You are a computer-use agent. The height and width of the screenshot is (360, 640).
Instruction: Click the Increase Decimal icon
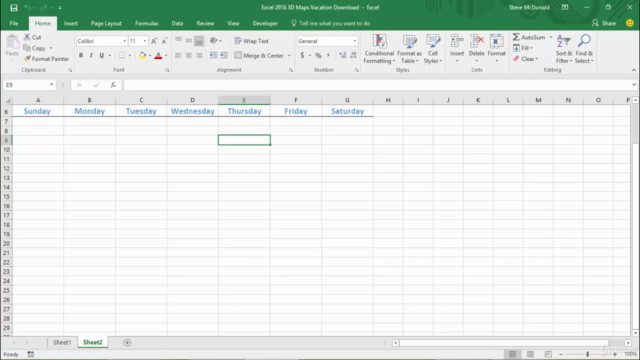pos(342,55)
